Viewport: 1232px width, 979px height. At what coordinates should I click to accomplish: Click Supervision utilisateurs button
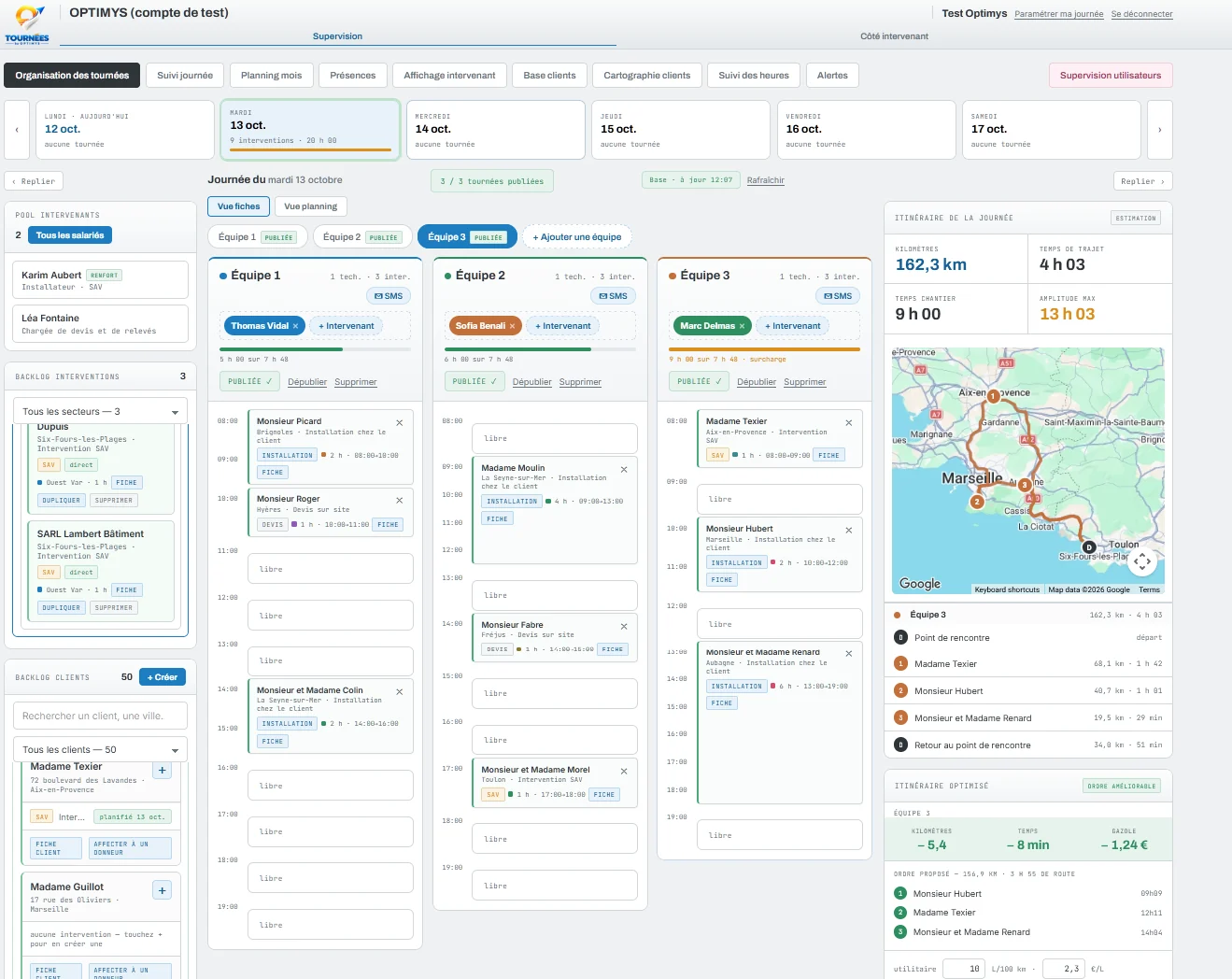pyautogui.click(x=1111, y=76)
